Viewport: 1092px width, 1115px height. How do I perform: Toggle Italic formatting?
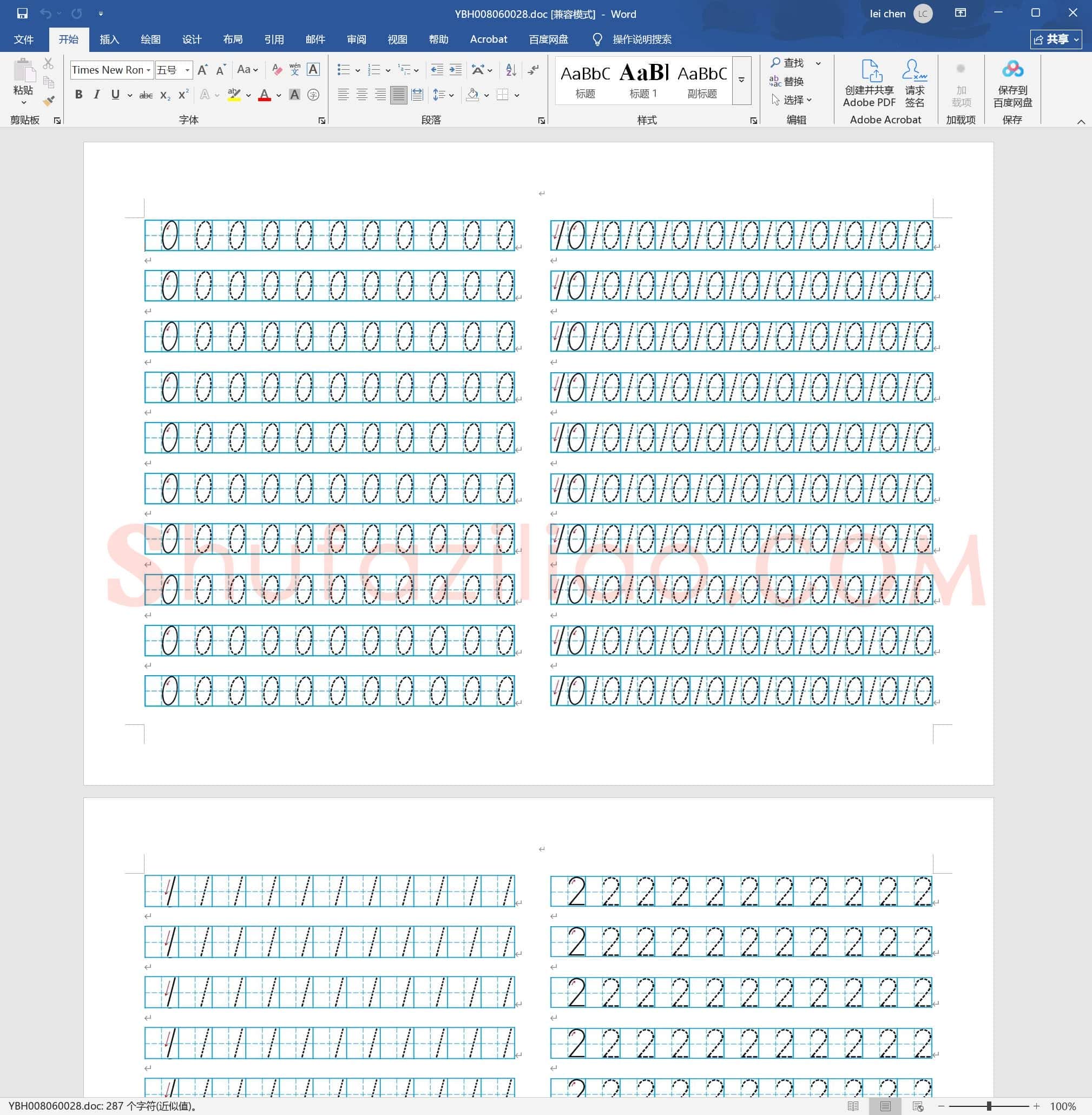(96, 95)
